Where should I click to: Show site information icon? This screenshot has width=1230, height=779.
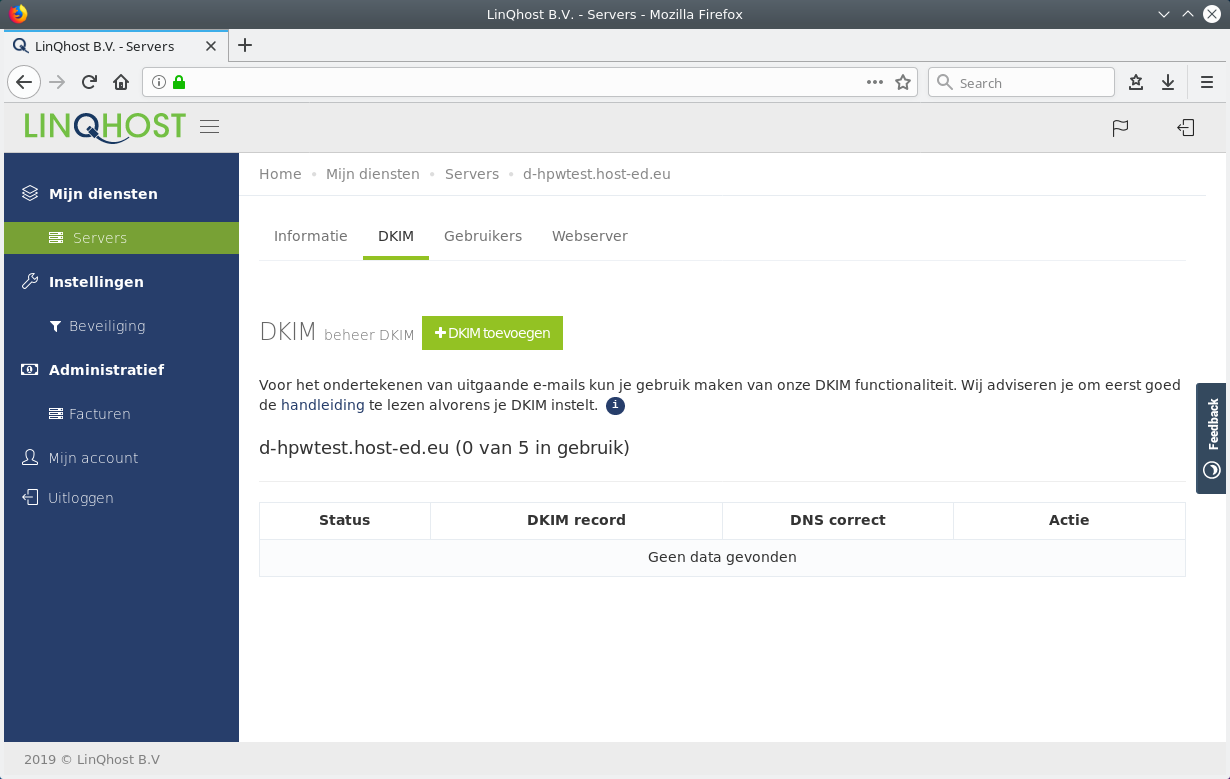tap(158, 83)
